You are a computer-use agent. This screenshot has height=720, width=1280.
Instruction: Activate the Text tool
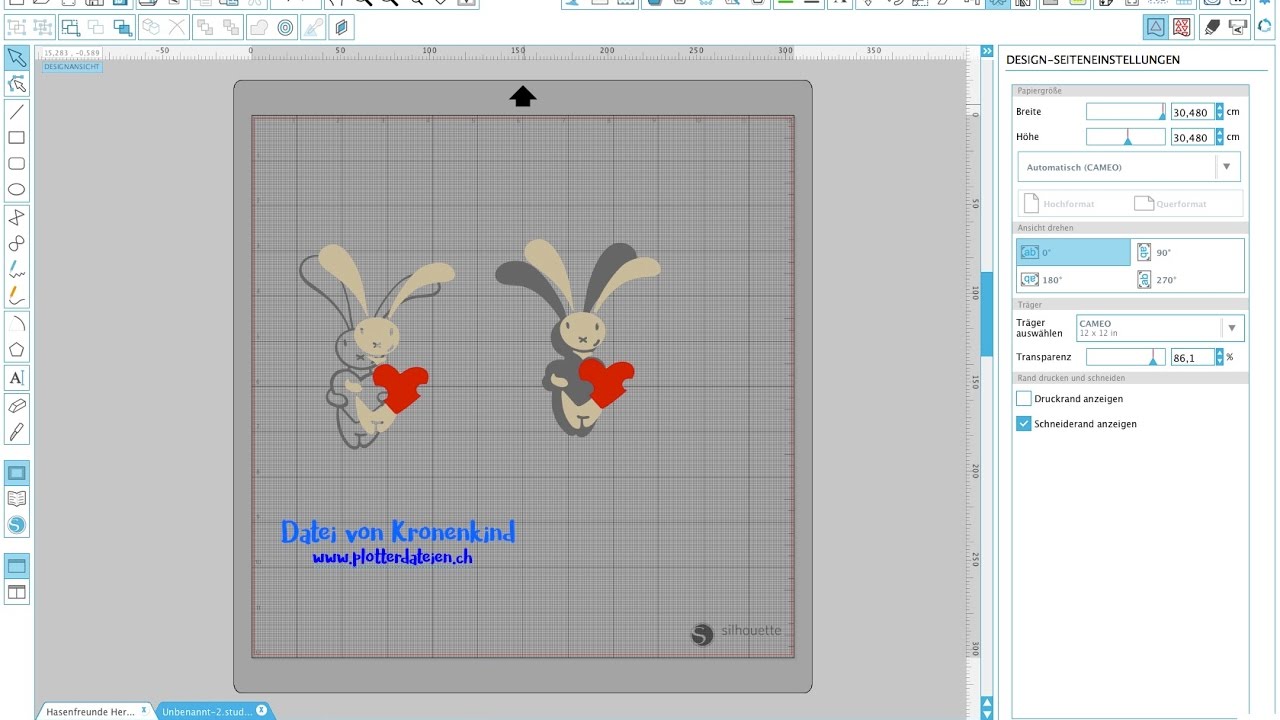(x=17, y=378)
